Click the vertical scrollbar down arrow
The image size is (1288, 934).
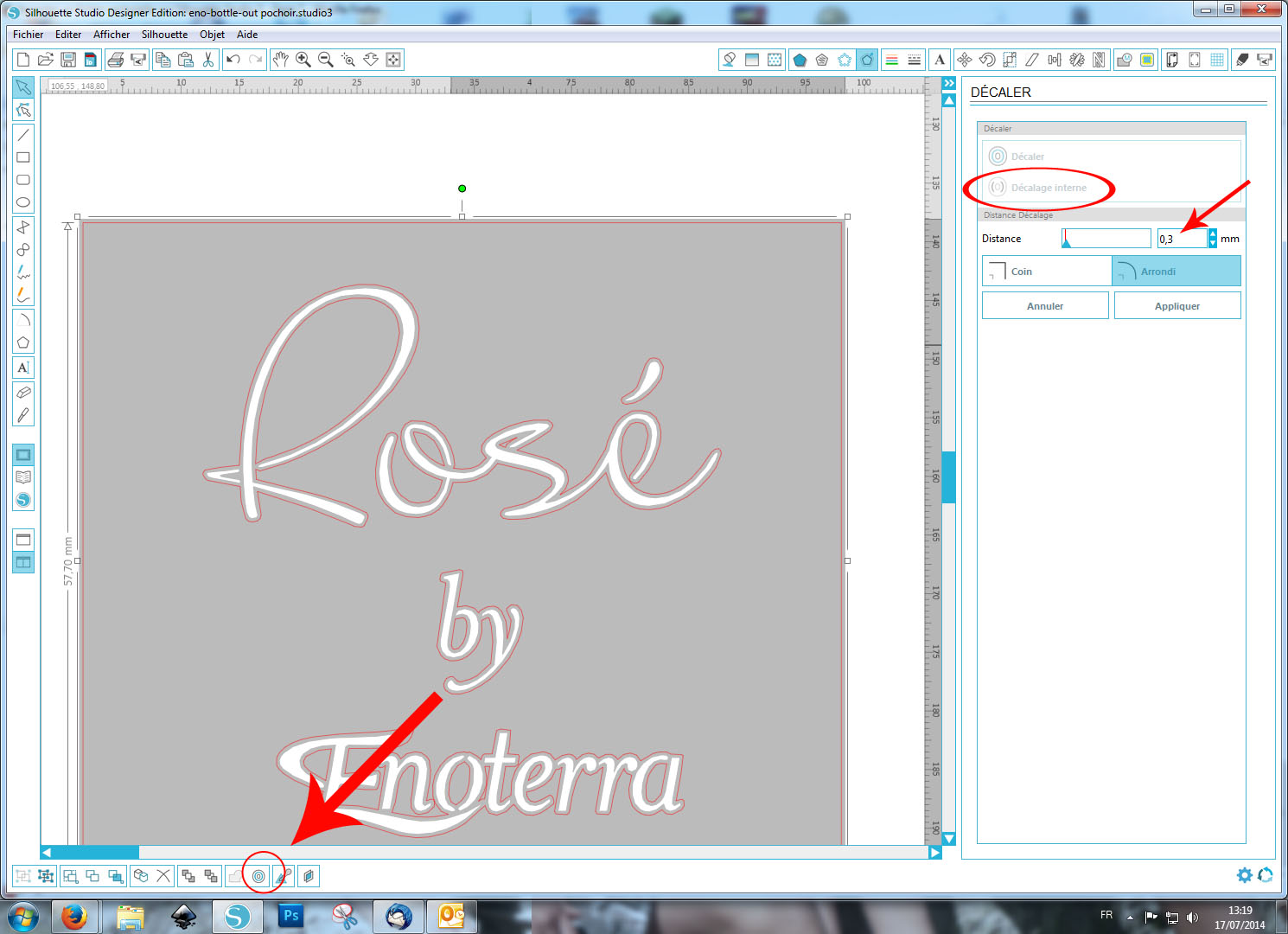[949, 839]
